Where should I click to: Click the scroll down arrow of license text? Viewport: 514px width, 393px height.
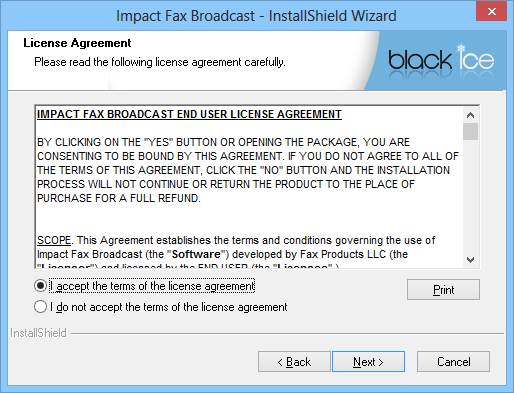(x=470, y=260)
